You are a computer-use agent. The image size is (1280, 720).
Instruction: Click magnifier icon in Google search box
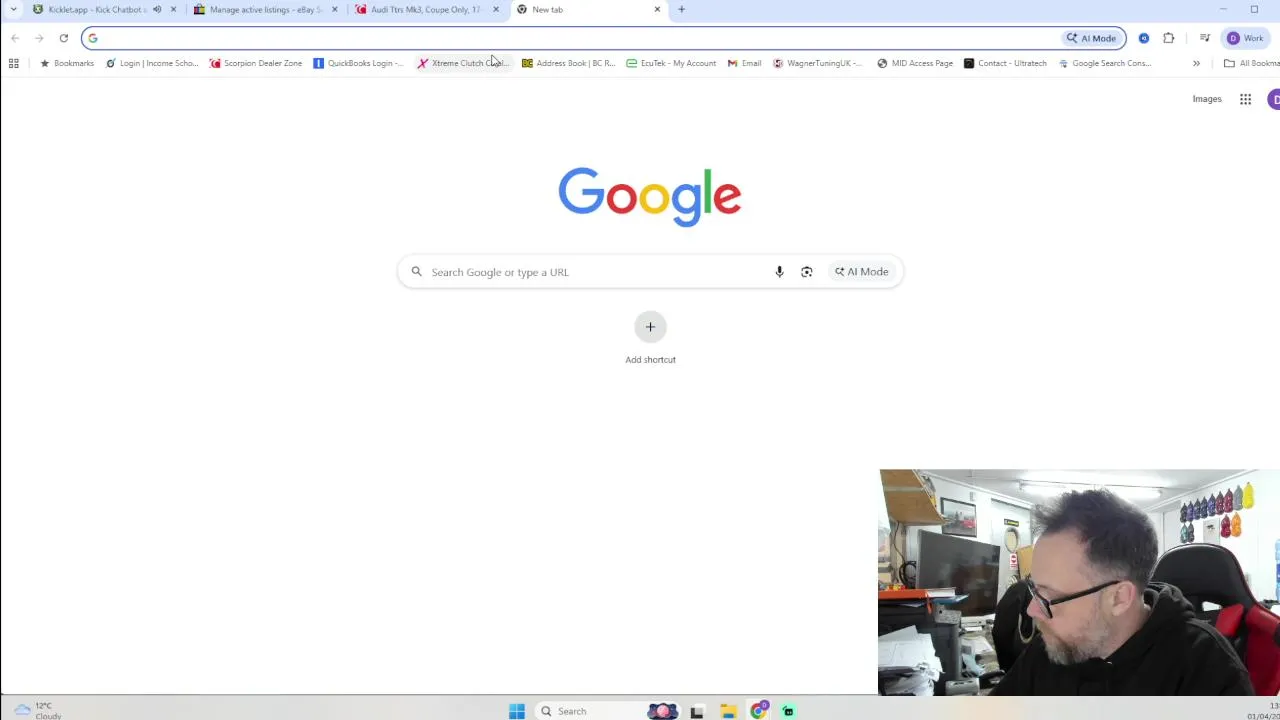click(x=417, y=272)
